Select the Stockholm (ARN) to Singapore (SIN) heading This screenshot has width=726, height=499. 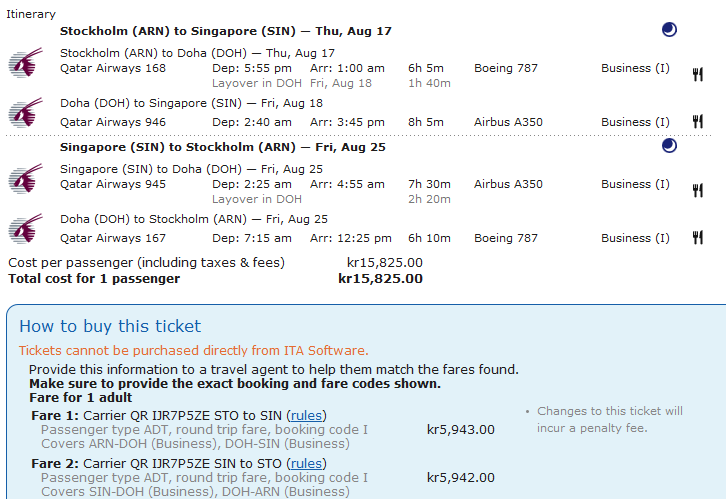click(x=226, y=31)
